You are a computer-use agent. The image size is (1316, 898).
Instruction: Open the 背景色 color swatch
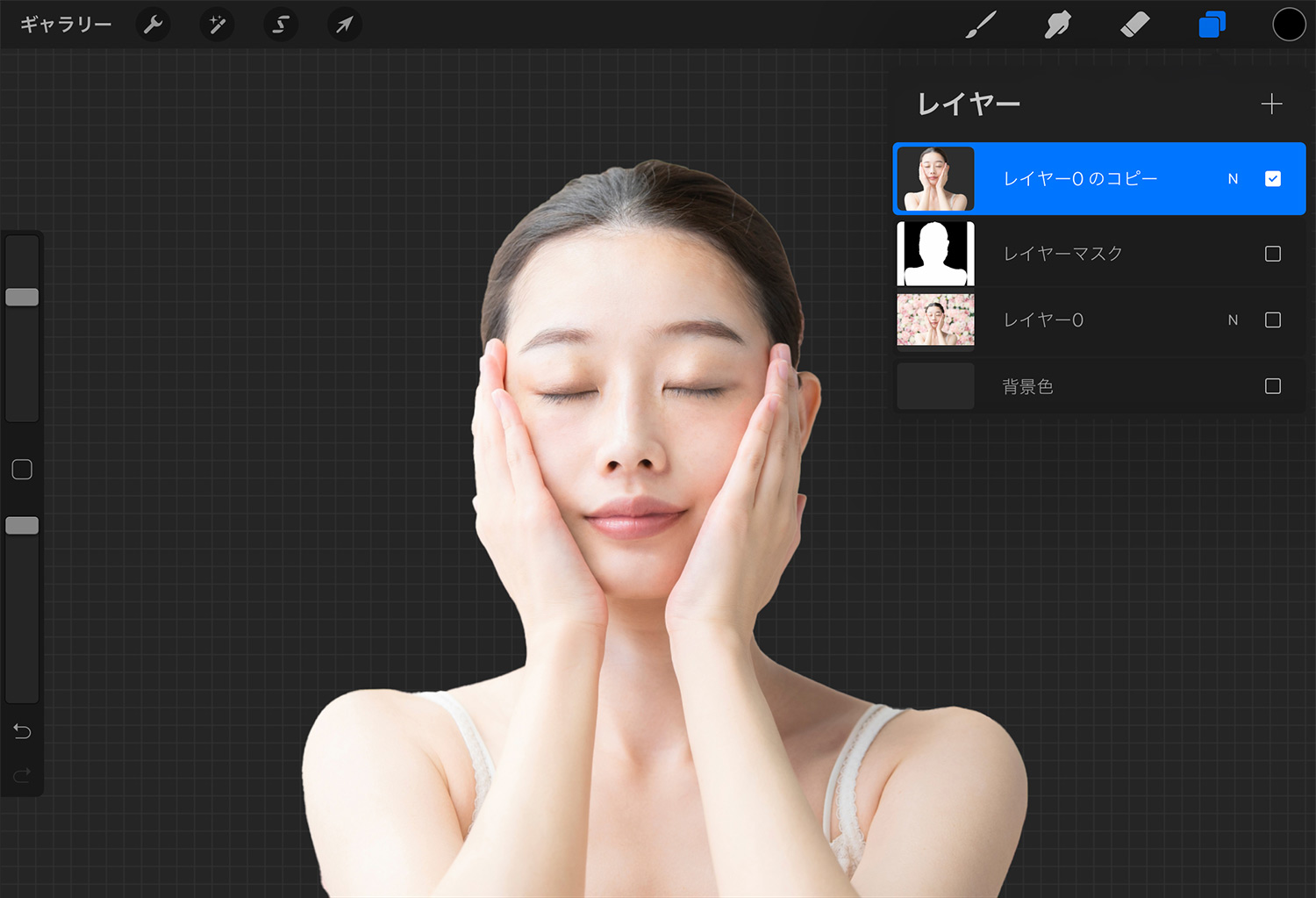pos(935,386)
